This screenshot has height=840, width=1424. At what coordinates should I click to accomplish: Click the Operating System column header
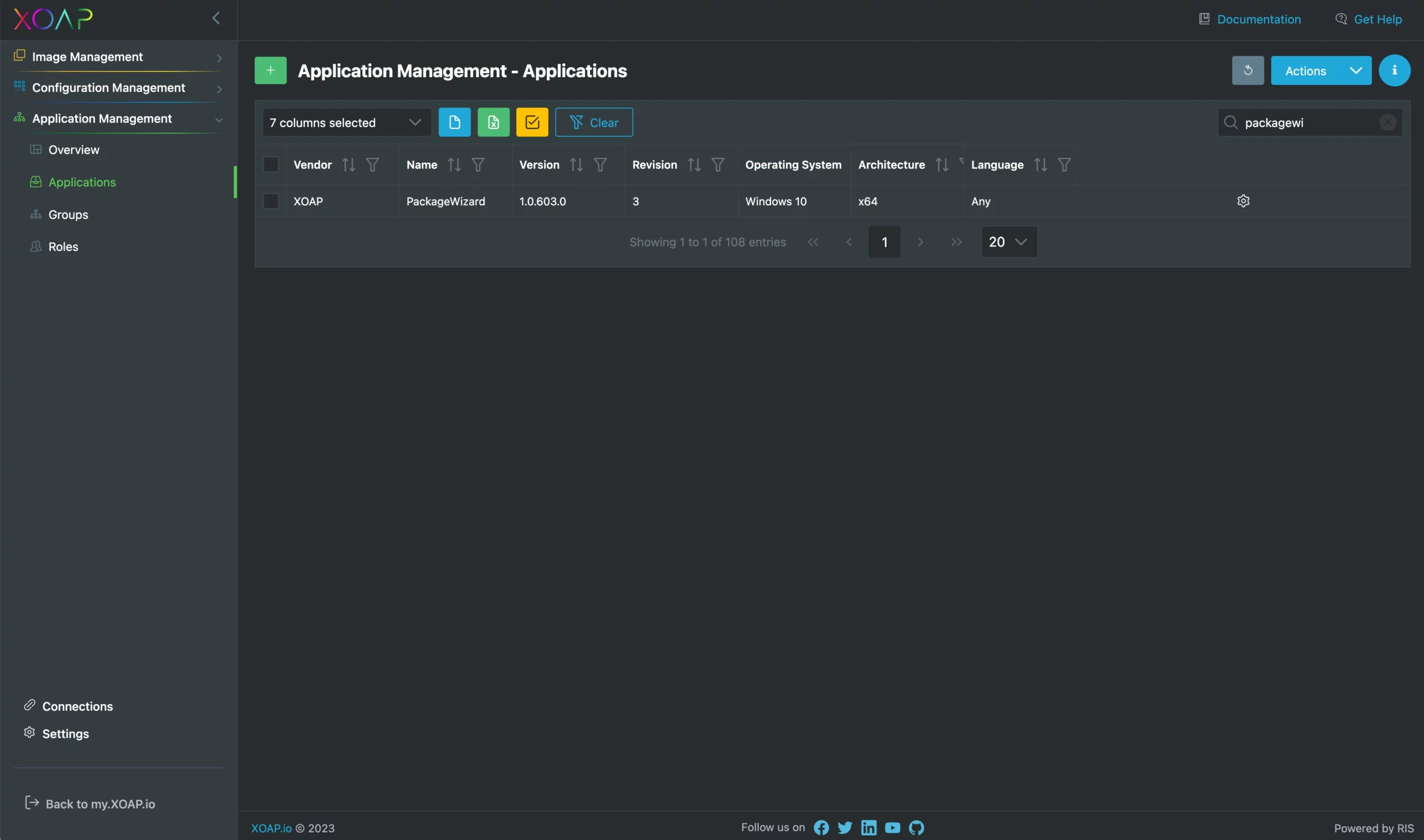pos(793,165)
